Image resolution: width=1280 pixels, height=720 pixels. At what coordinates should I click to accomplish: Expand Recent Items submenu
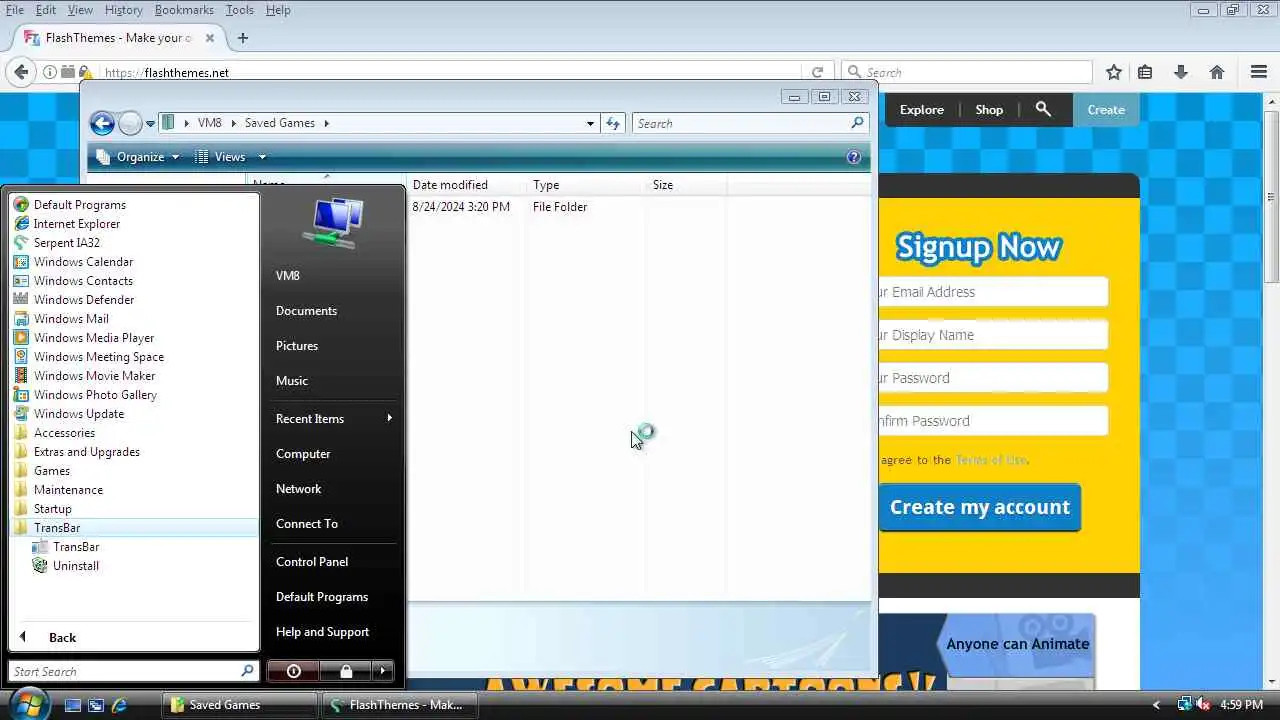[x=333, y=419]
